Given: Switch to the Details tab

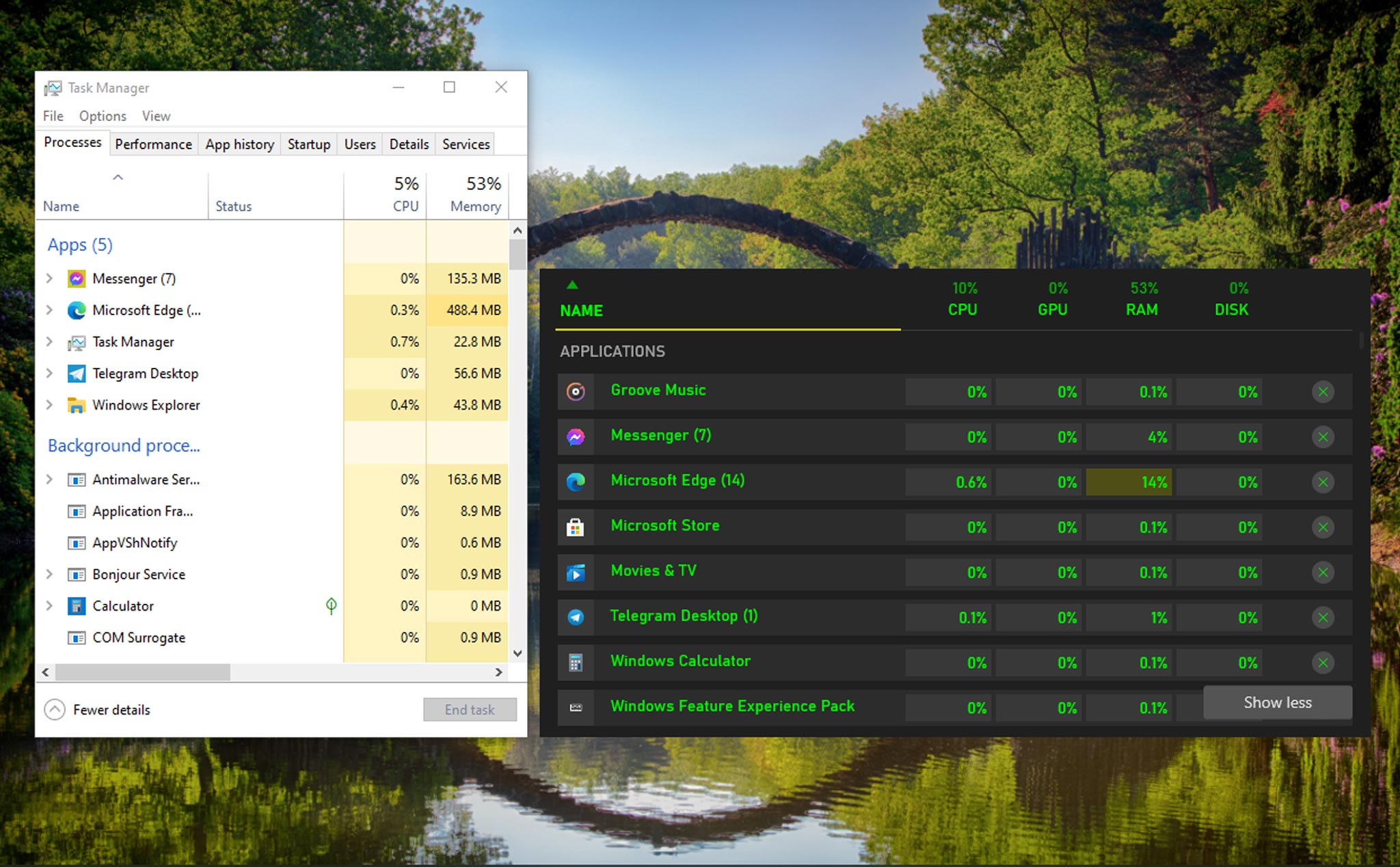Looking at the screenshot, I should 409,144.
